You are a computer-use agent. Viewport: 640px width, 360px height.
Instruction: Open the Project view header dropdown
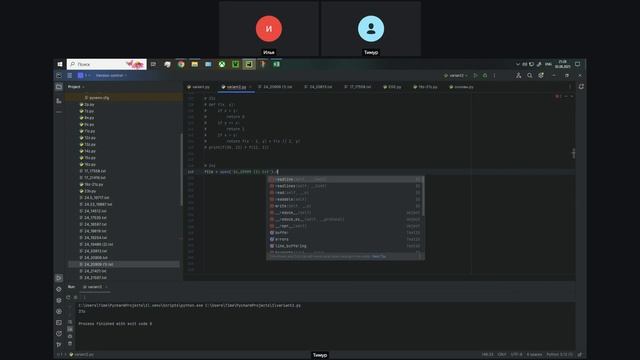76,87
